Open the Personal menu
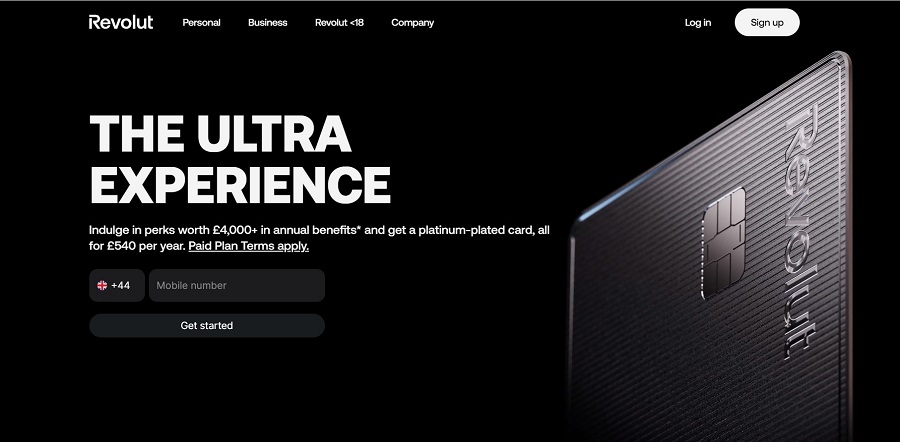900x442 pixels. pos(201,23)
